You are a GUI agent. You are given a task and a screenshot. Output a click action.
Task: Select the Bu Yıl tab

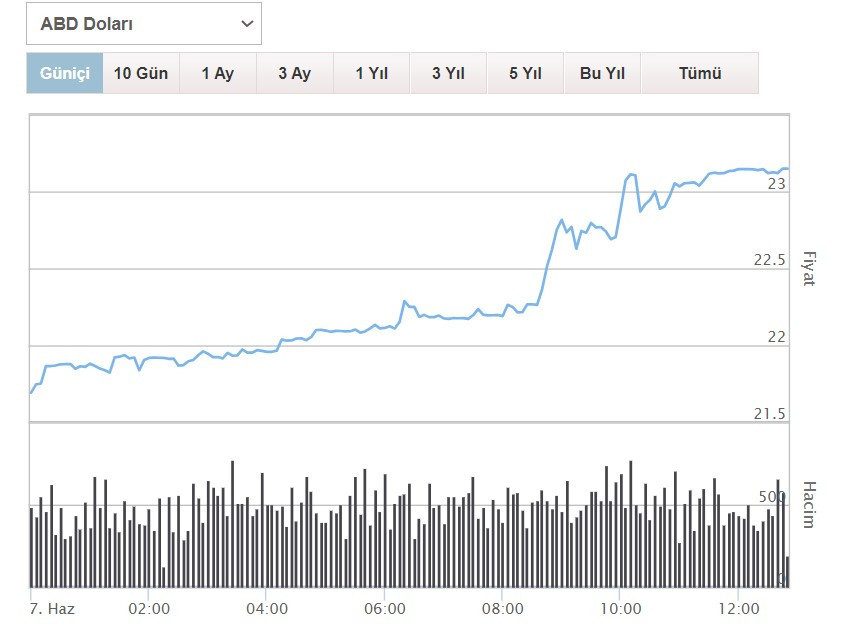pyautogui.click(x=602, y=73)
